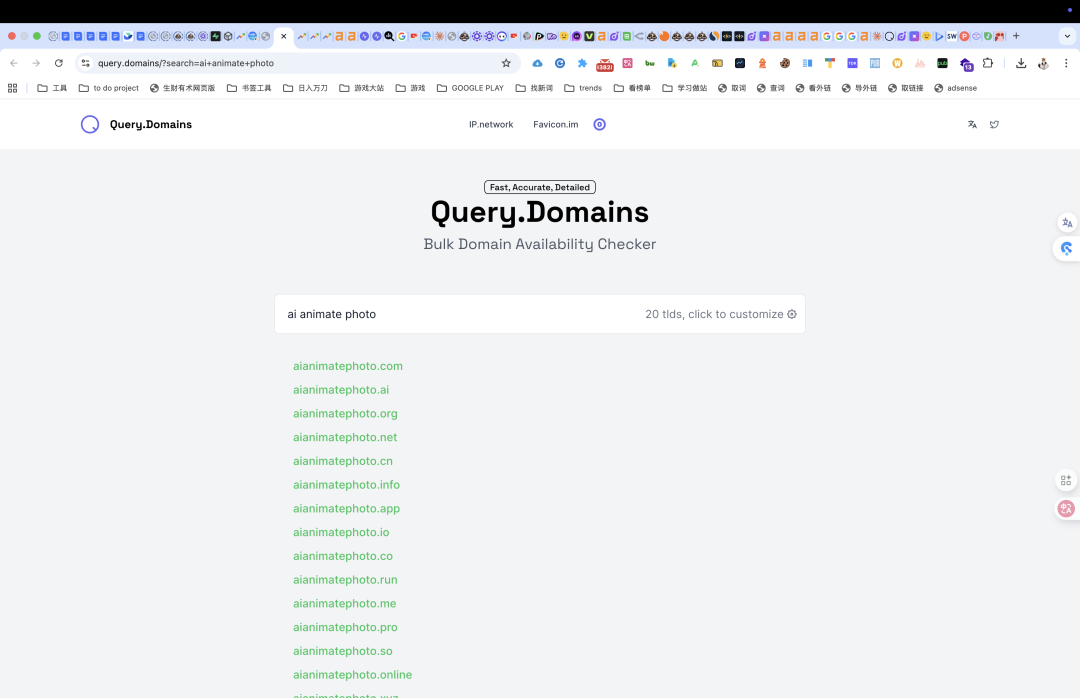Open the Favicon.im link
Screen dimensions: 1080x698
556,125
